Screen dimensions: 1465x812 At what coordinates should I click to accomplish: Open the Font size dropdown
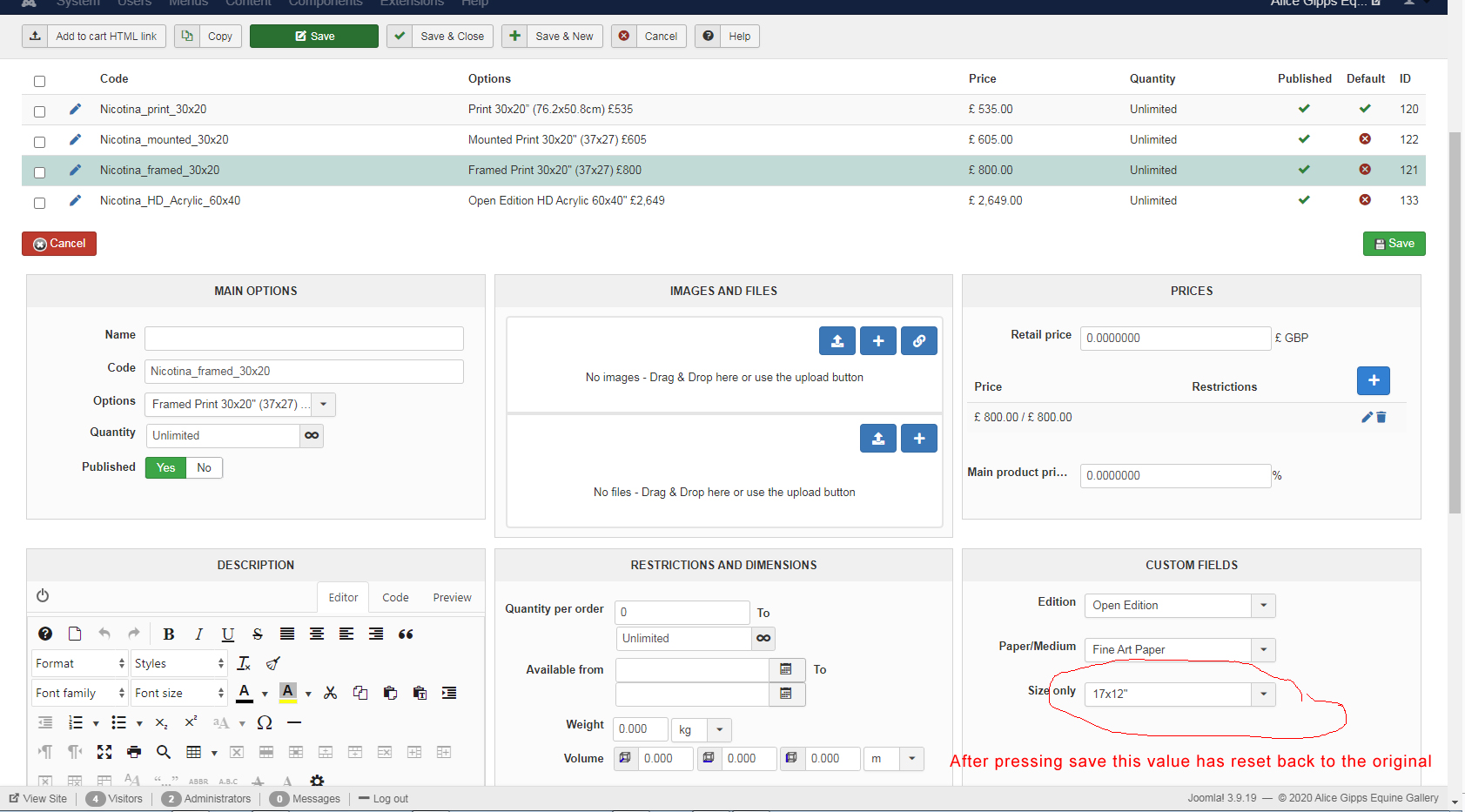pyautogui.click(x=179, y=693)
